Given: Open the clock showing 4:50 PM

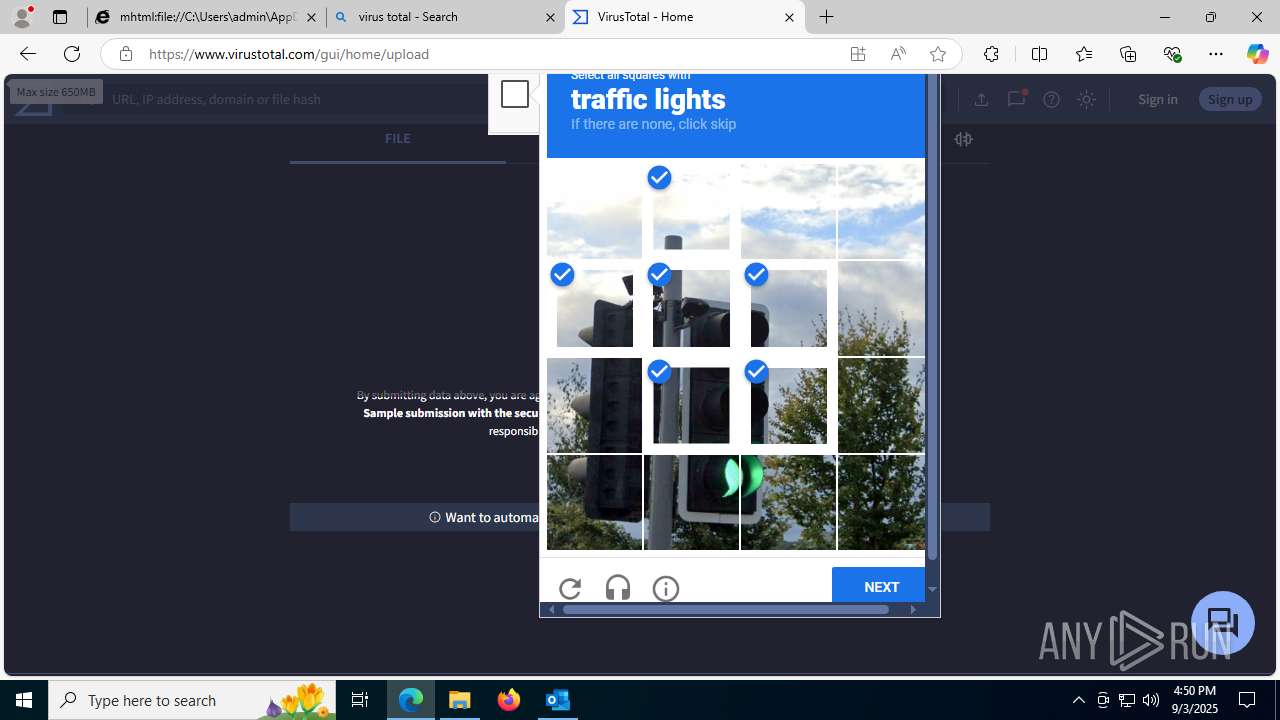Looking at the screenshot, I should 1194,700.
